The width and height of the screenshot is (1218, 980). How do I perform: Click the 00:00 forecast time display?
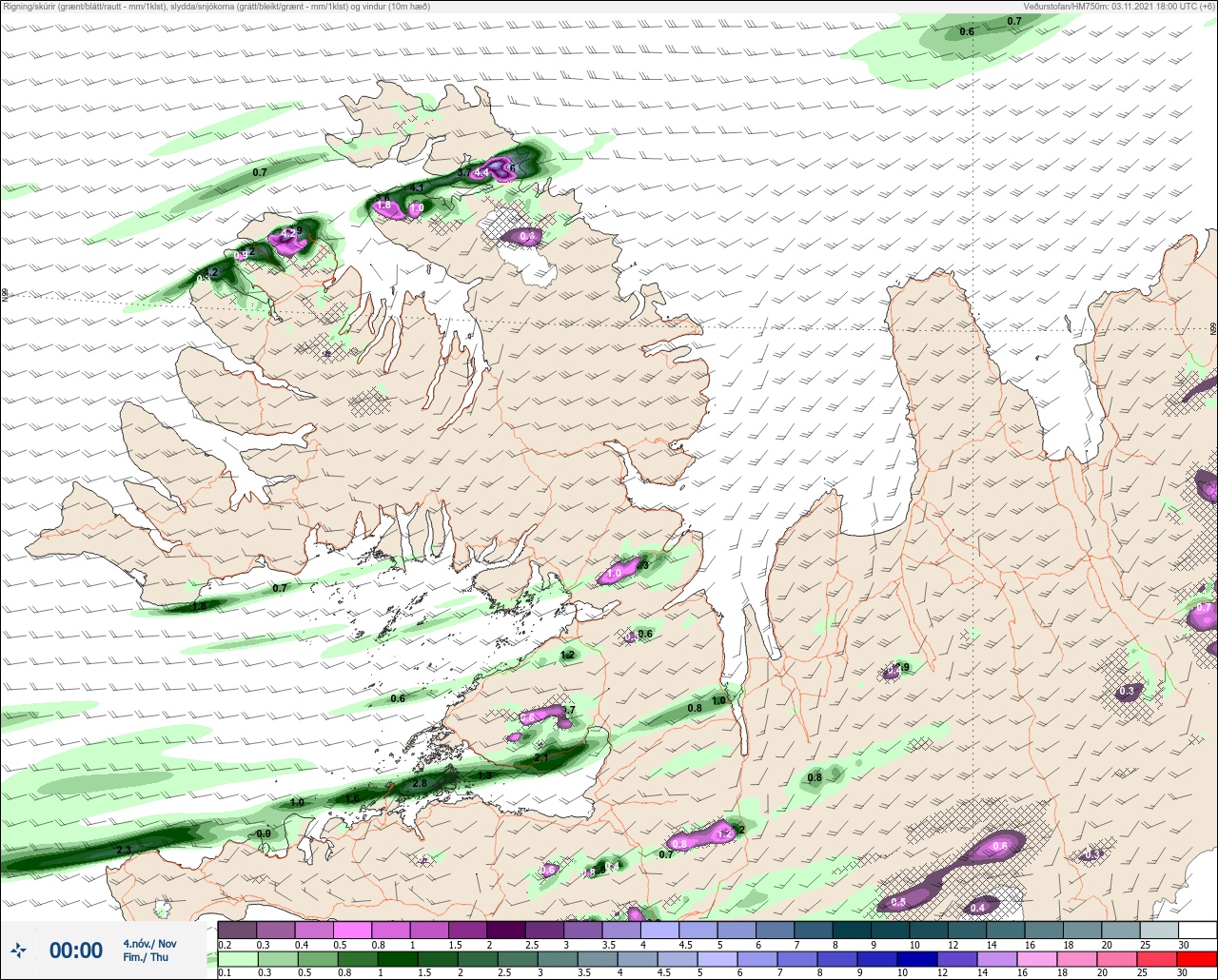coord(76,950)
